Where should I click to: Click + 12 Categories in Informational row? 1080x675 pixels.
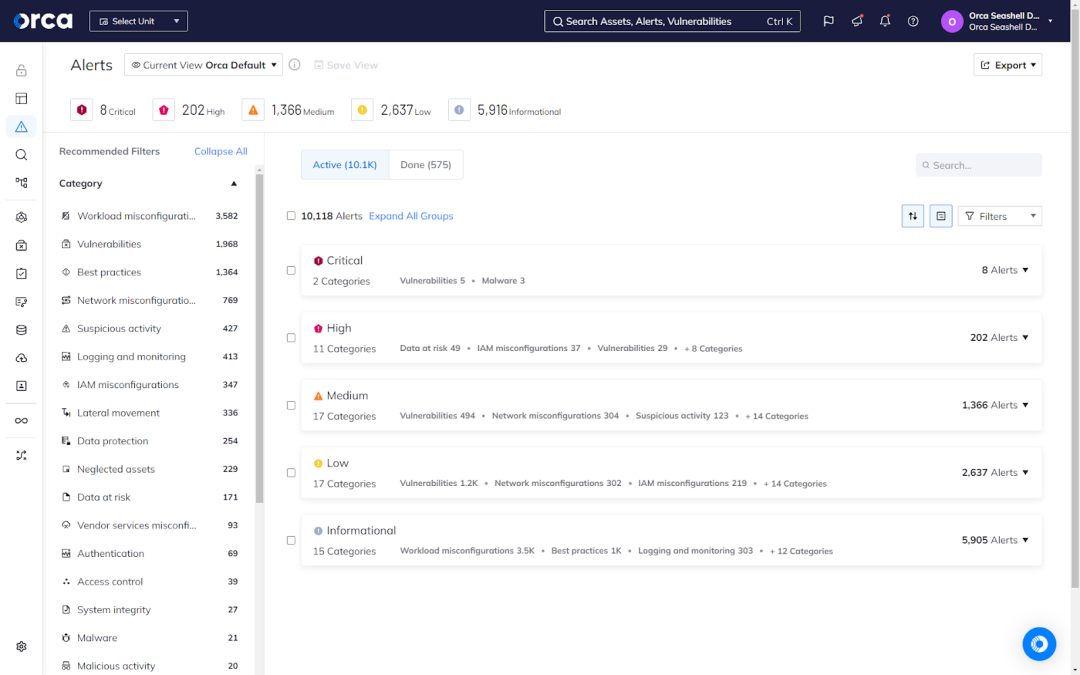[801, 552]
